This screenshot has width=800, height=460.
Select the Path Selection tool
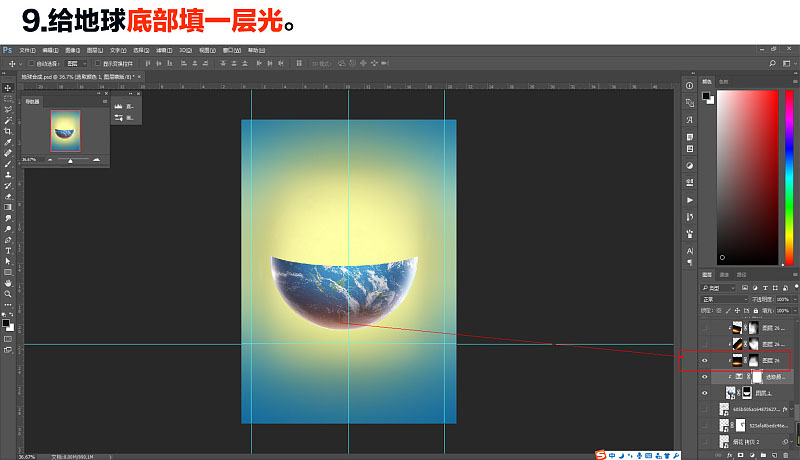(x=8, y=261)
